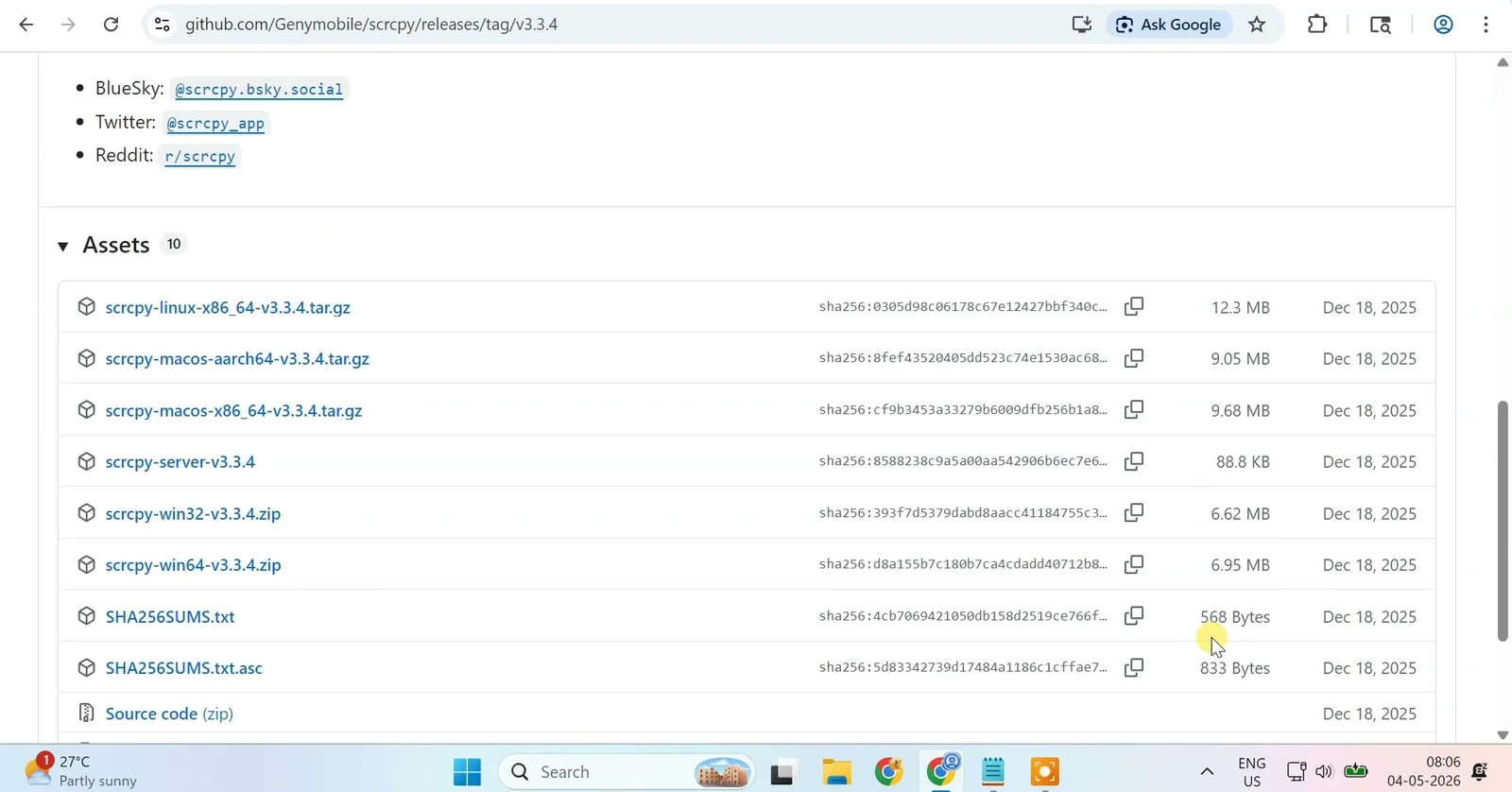The height and width of the screenshot is (792, 1512).
Task: Collapse the Assets section
Action: click(x=63, y=246)
